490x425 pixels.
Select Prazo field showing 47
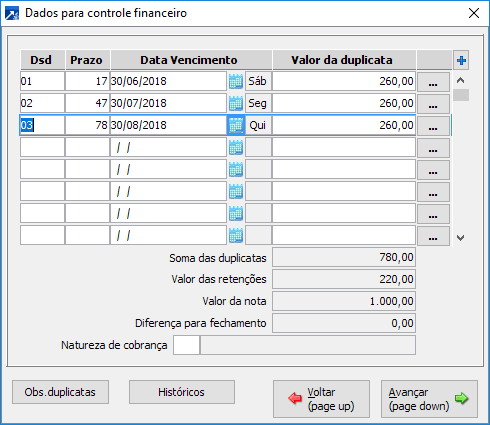click(87, 103)
